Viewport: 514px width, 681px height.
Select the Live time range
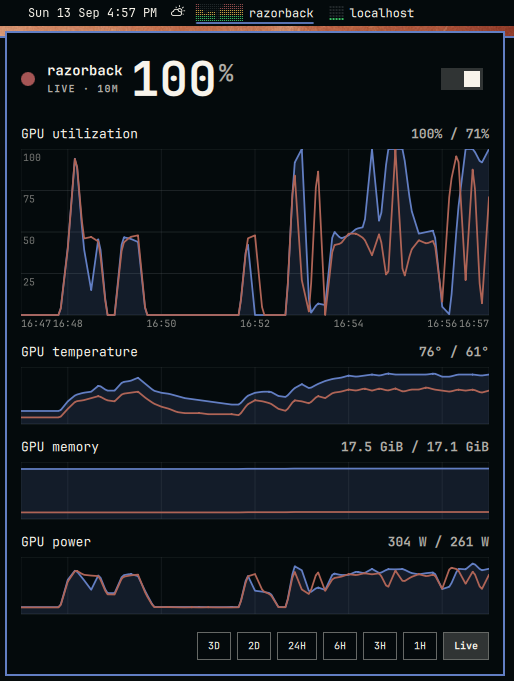(466, 646)
